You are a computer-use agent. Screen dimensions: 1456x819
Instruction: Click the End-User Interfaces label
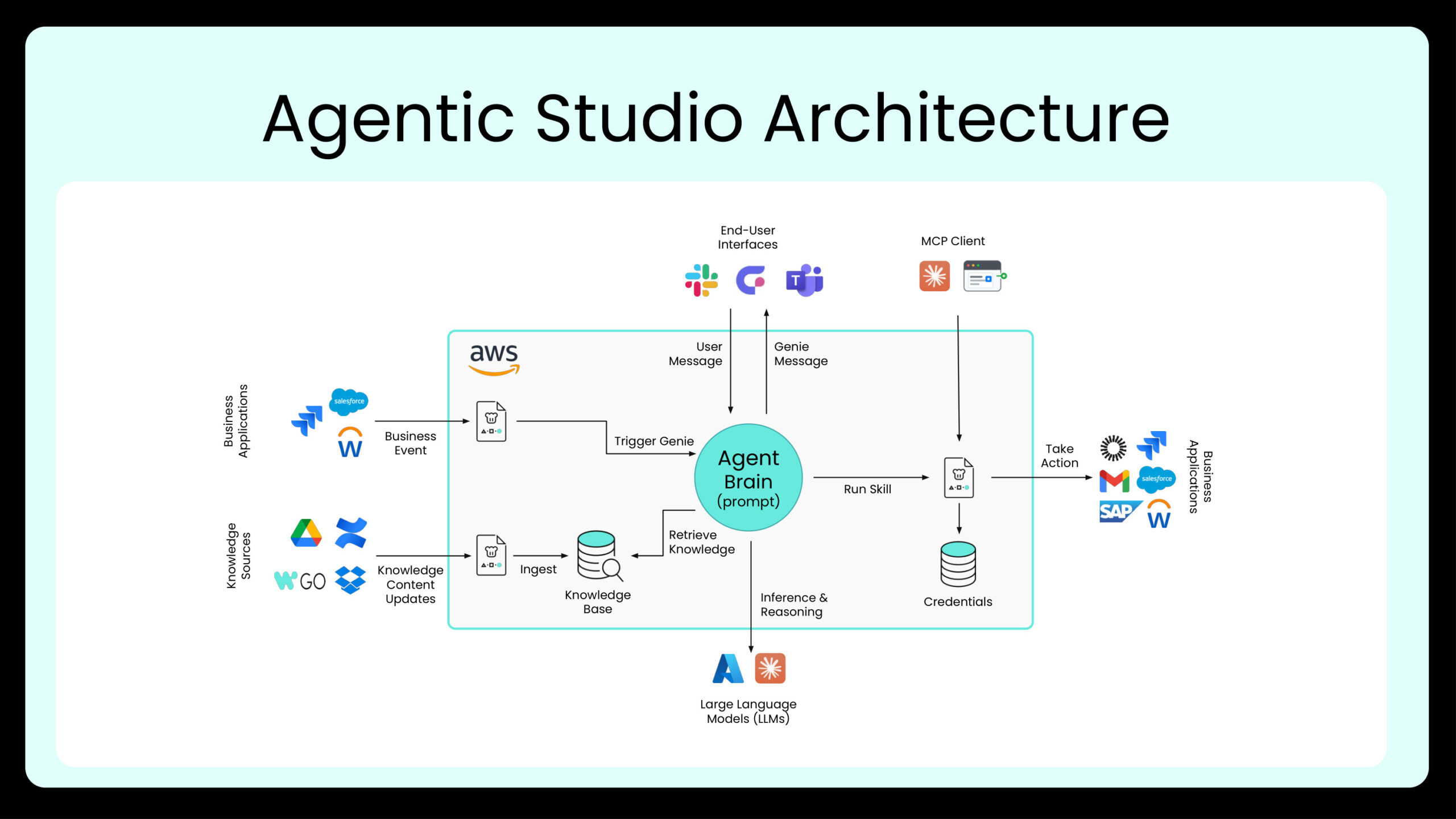[747, 238]
